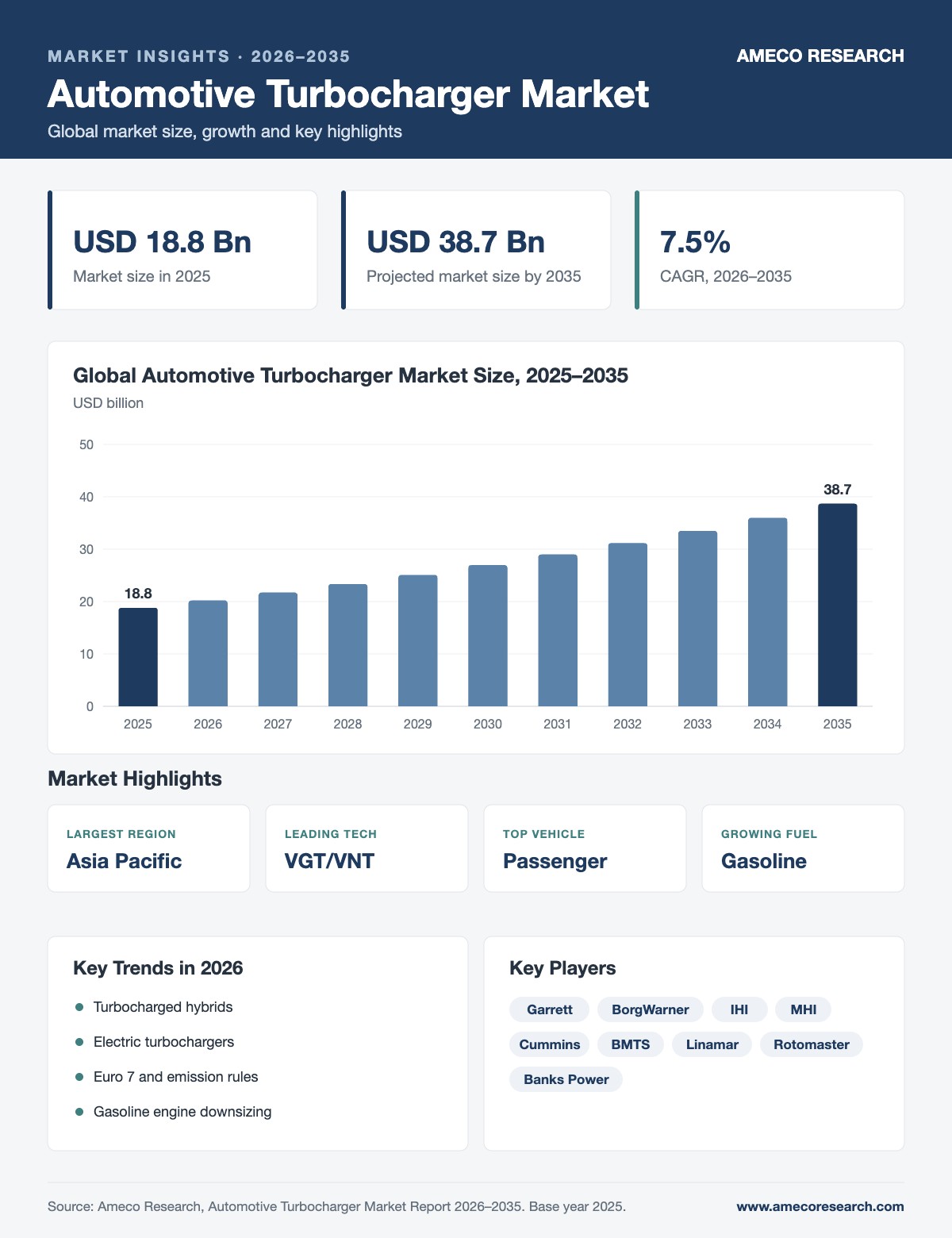
Task: Click the y-axis value 10
Action: point(86,654)
